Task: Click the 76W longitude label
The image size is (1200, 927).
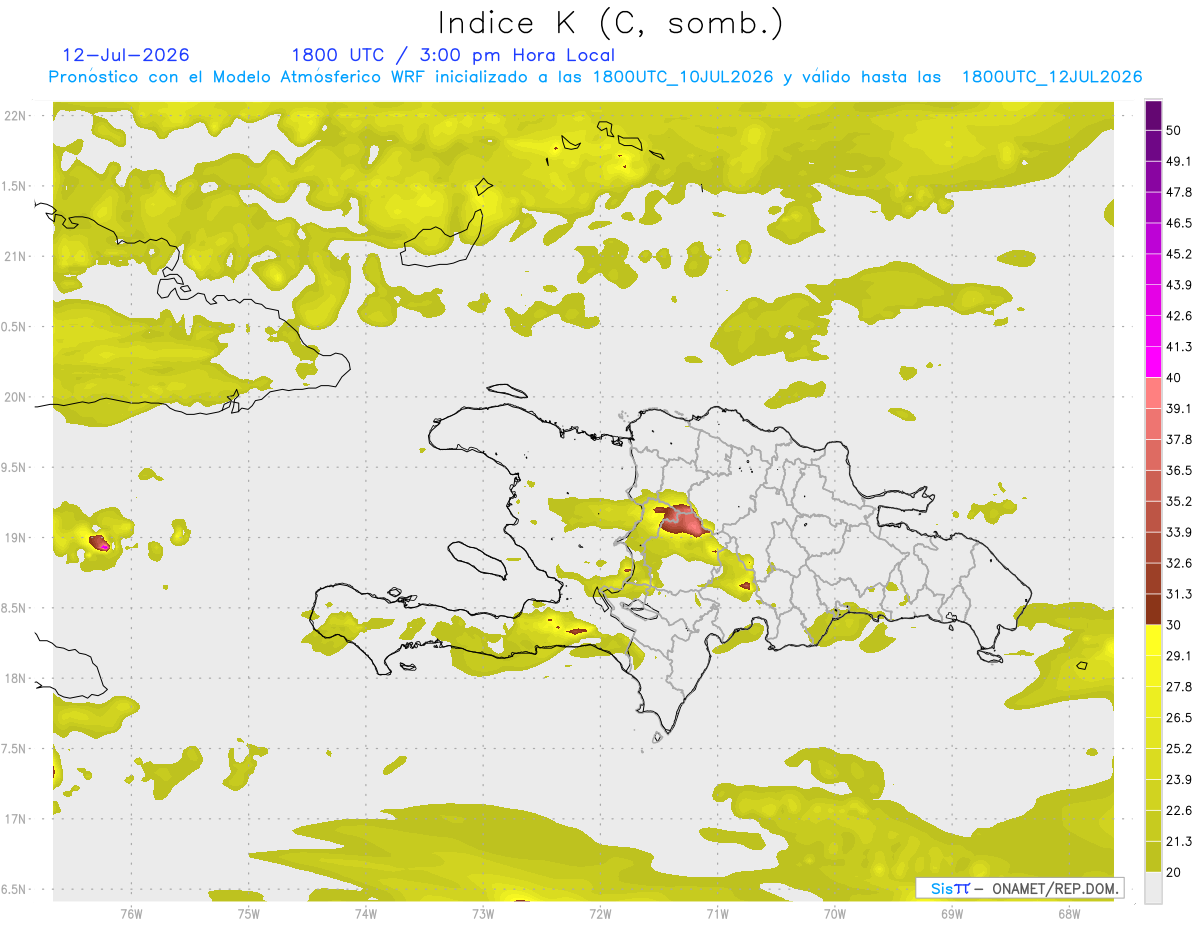Action: (131, 913)
